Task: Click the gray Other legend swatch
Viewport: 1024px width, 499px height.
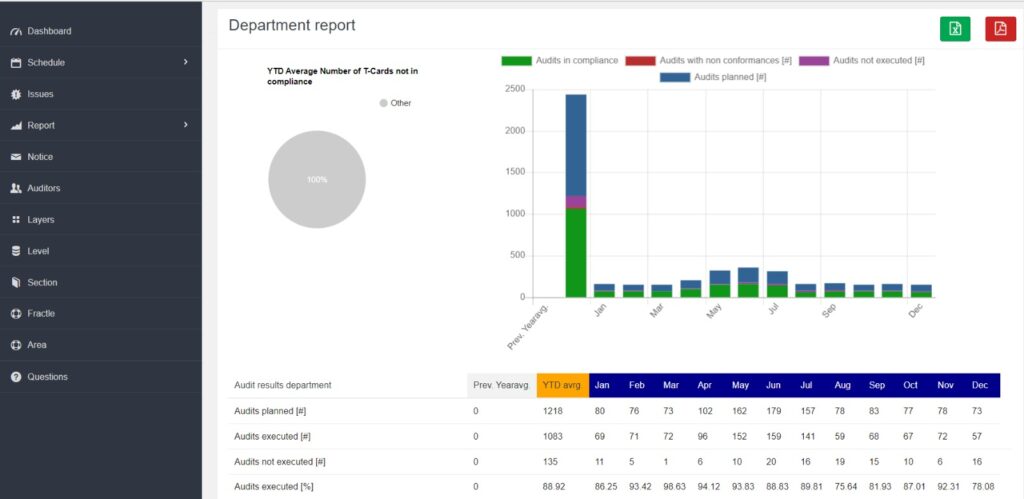Action: pos(384,103)
